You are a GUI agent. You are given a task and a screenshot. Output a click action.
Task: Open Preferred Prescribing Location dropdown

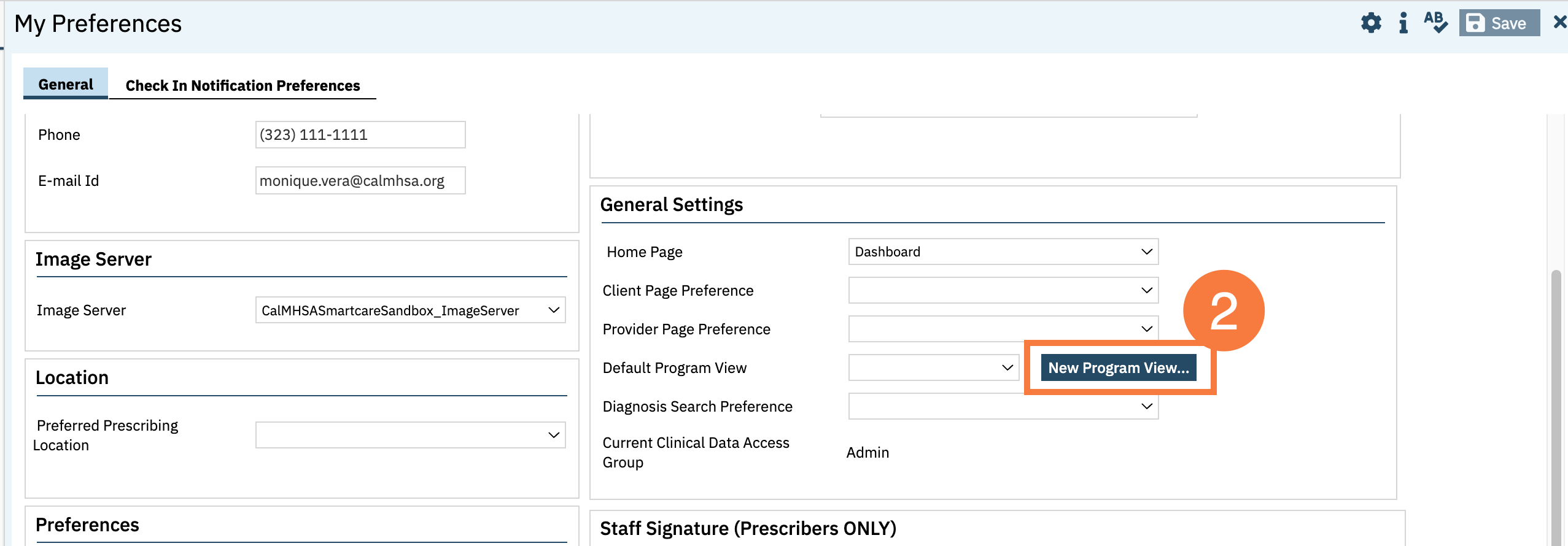coord(409,435)
